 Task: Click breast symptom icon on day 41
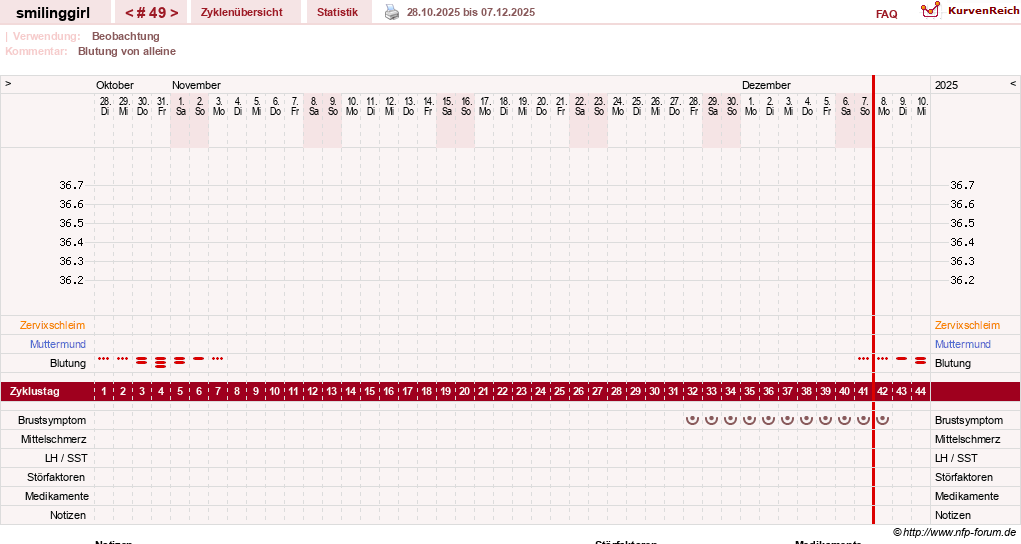point(863,420)
